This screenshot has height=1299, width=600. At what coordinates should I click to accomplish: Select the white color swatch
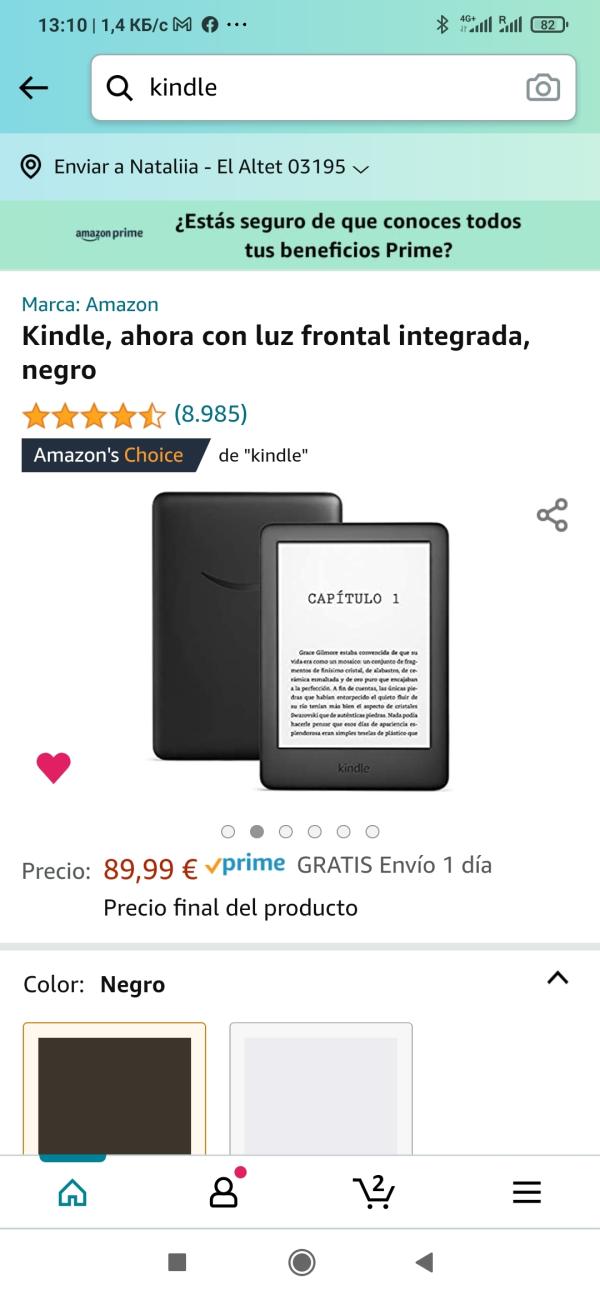tap(321, 1088)
